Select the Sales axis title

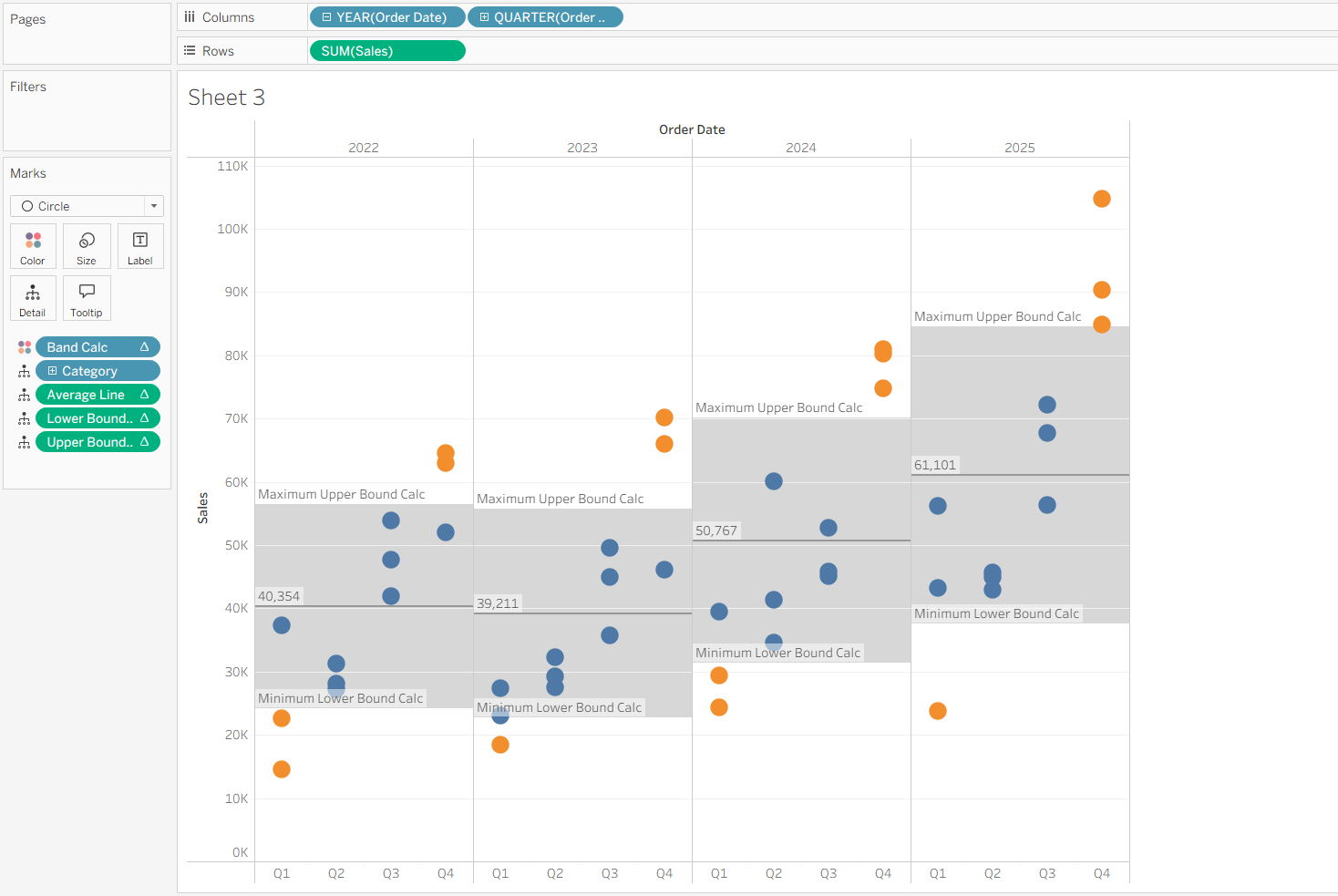[x=202, y=508]
